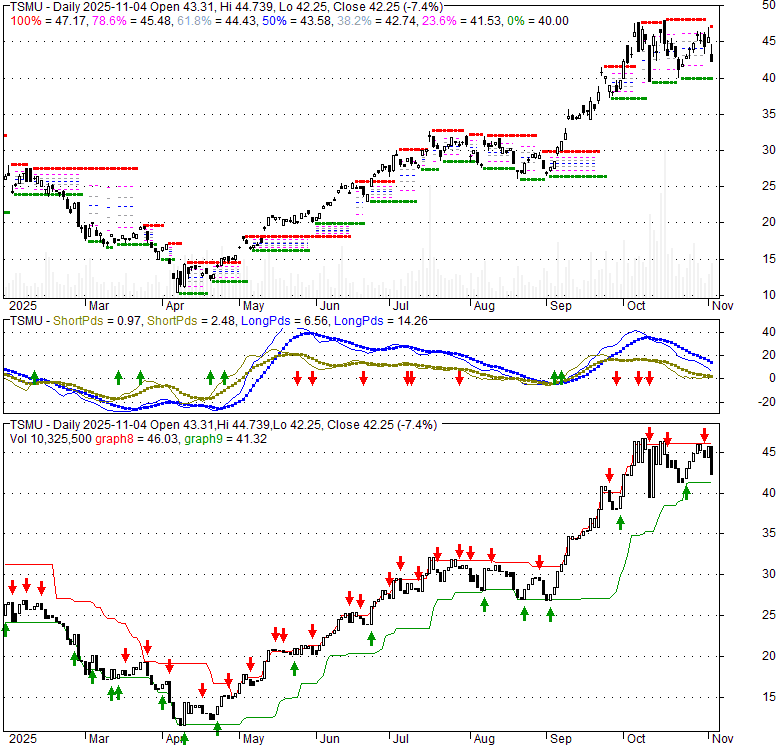This screenshot has width=780, height=745.
Task: Select the 'ShortPds = 2.48' indicator label
Action: tap(191, 321)
